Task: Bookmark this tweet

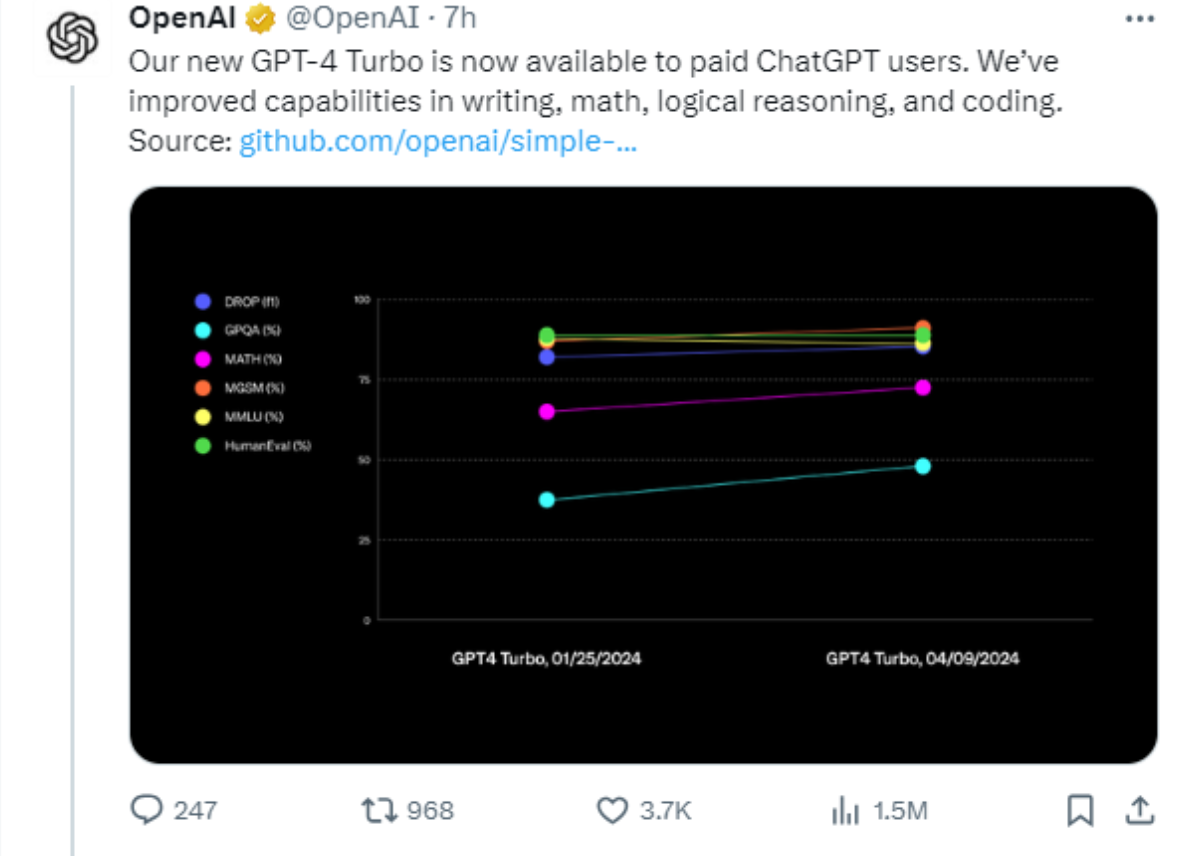Action: (1080, 810)
